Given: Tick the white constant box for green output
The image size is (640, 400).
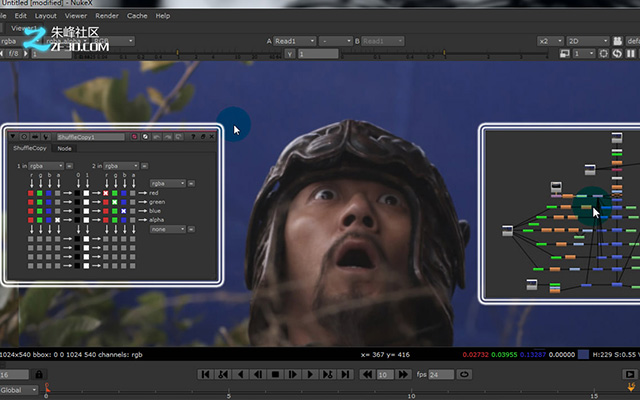Looking at the screenshot, I should (x=86, y=202).
